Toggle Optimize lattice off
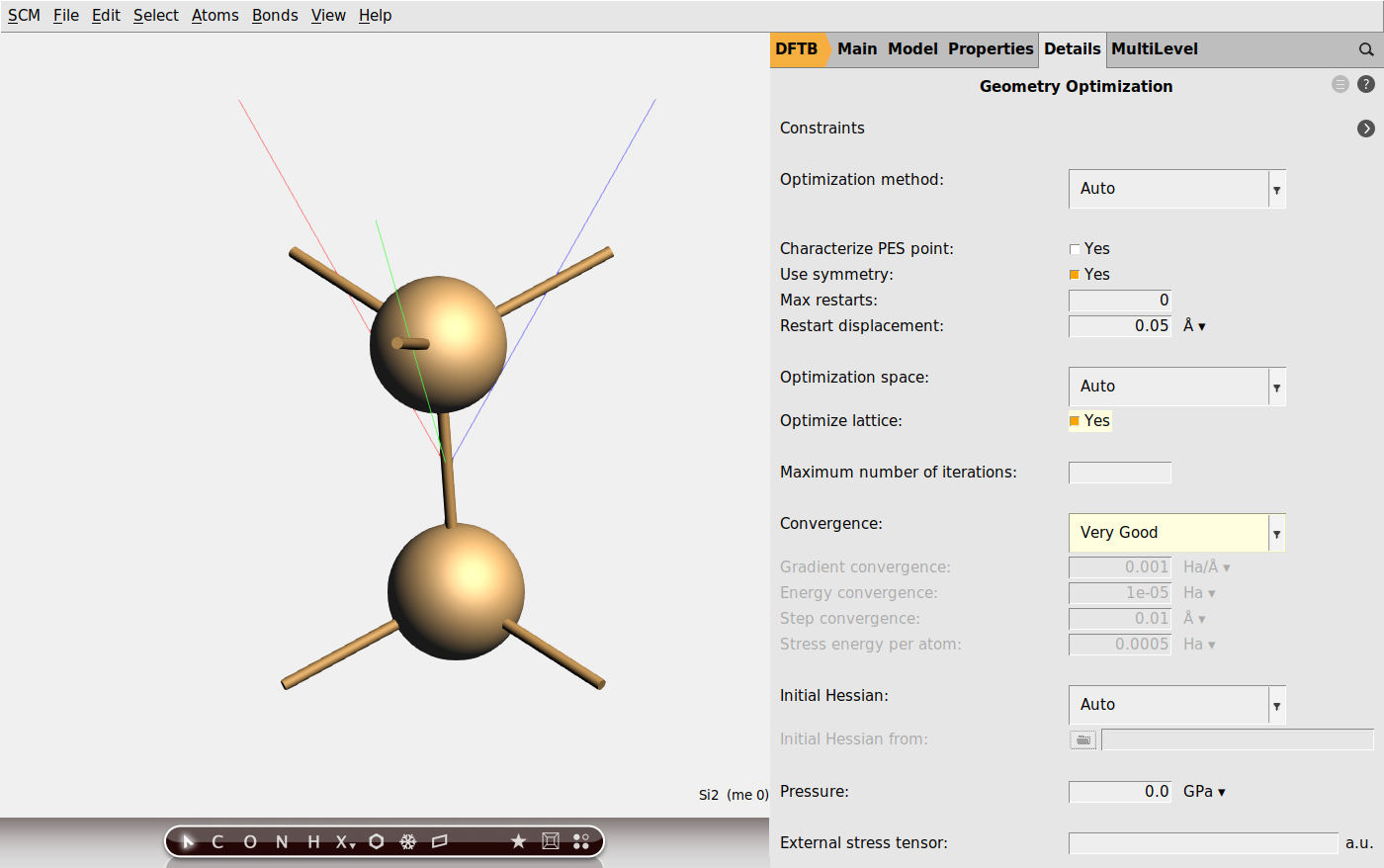This screenshot has width=1384, height=868. point(1076,420)
